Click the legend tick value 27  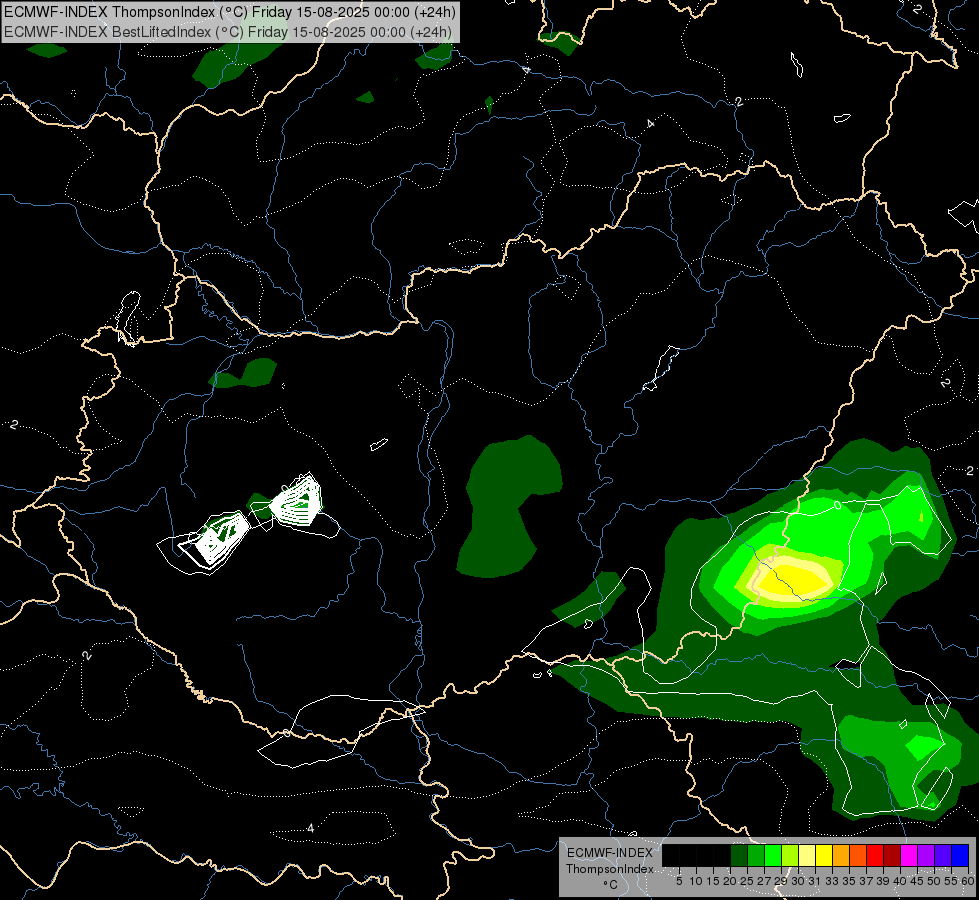pos(764,881)
